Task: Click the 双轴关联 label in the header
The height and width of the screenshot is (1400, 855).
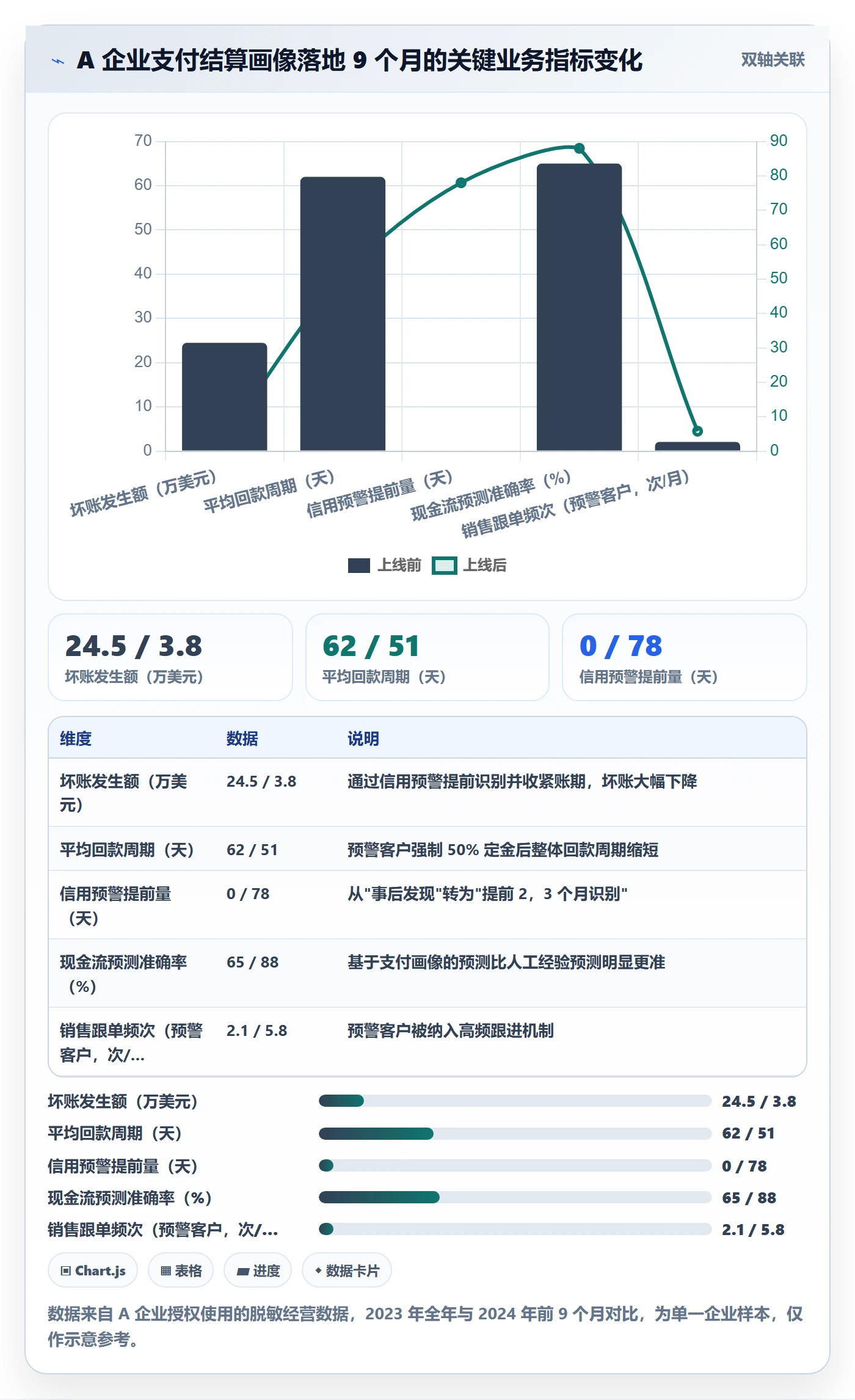Action: pos(773,60)
